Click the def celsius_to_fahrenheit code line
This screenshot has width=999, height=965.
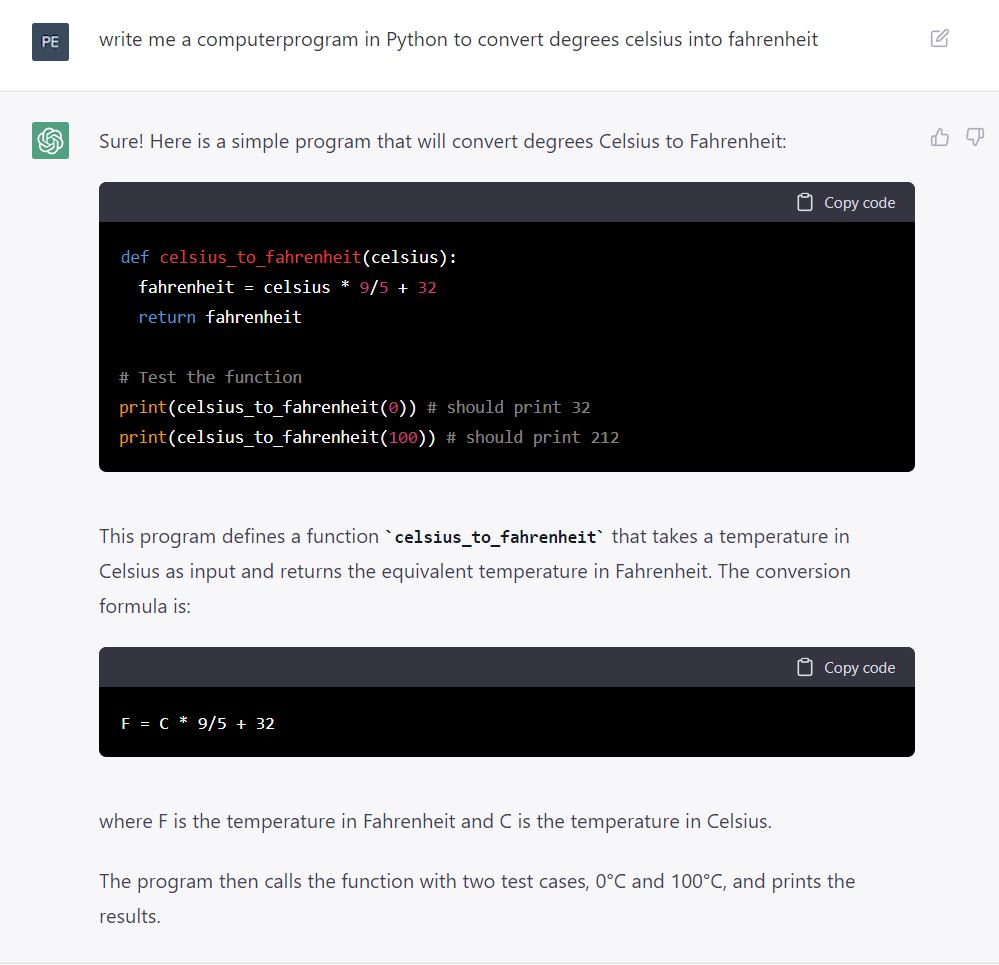(x=289, y=257)
